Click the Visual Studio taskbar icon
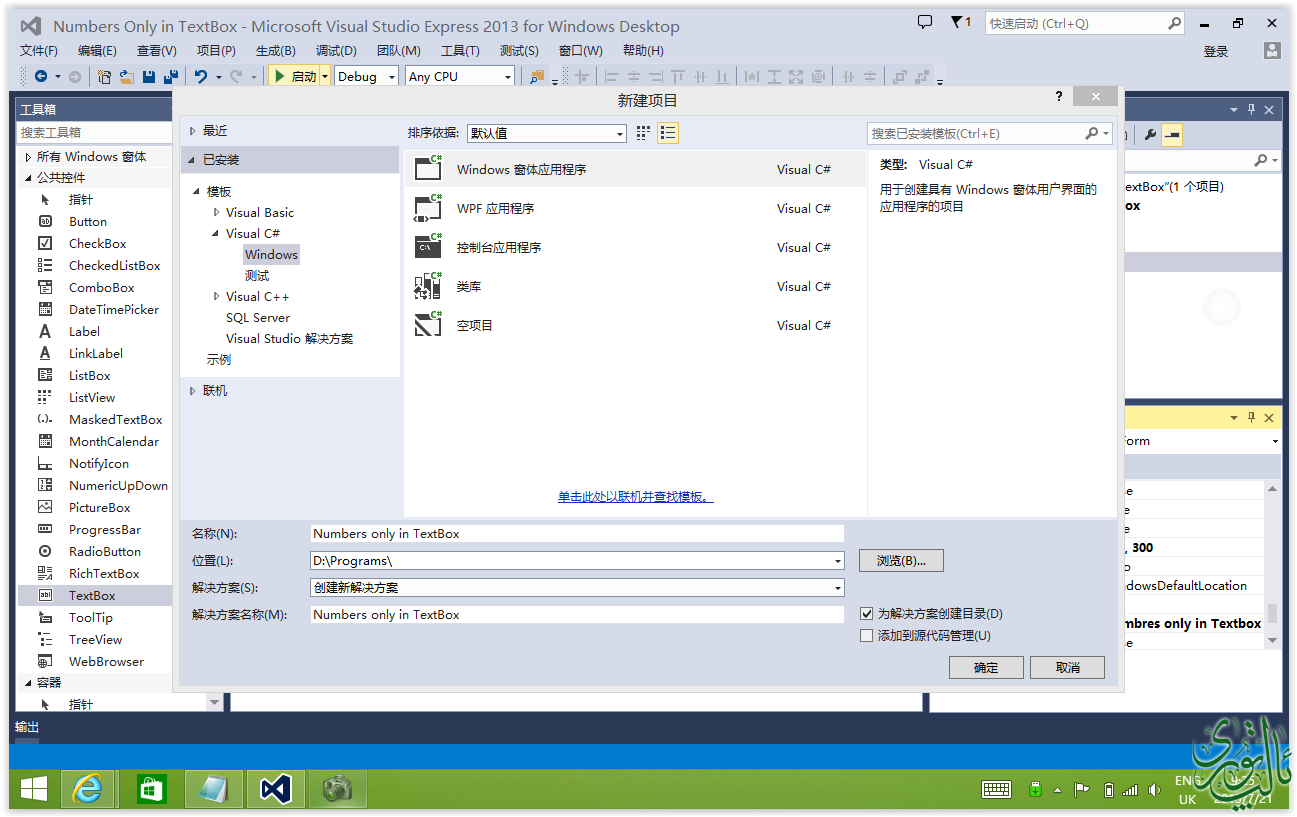Viewport: 1297px width, 817px height. (275, 790)
